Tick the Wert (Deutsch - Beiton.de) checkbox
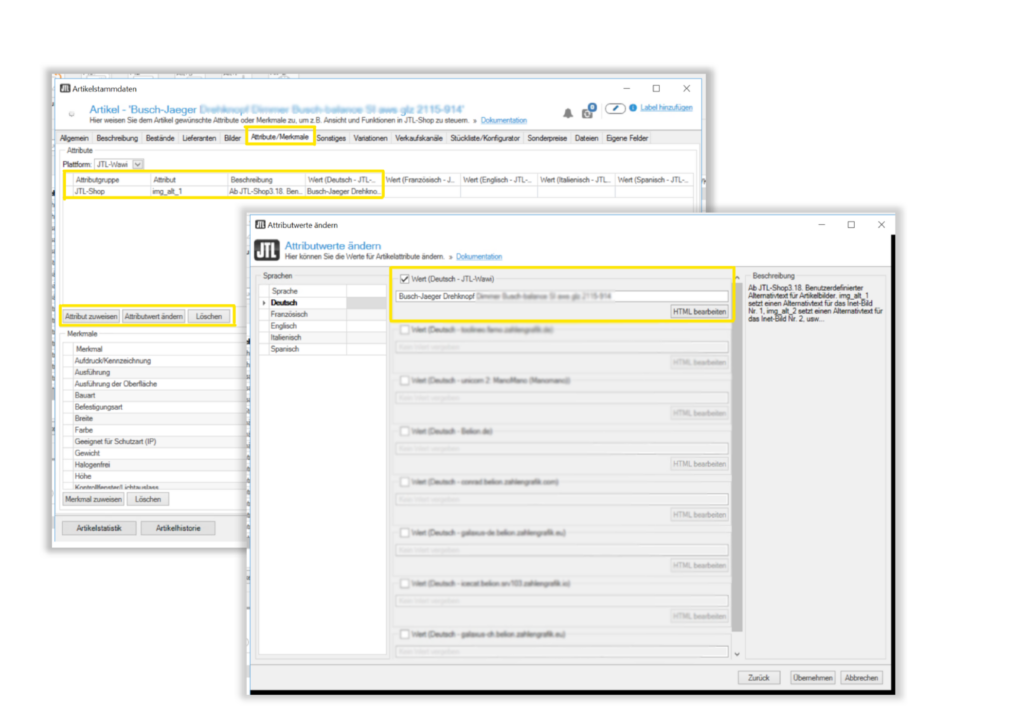Screen dimensions: 1024x724 point(404,431)
